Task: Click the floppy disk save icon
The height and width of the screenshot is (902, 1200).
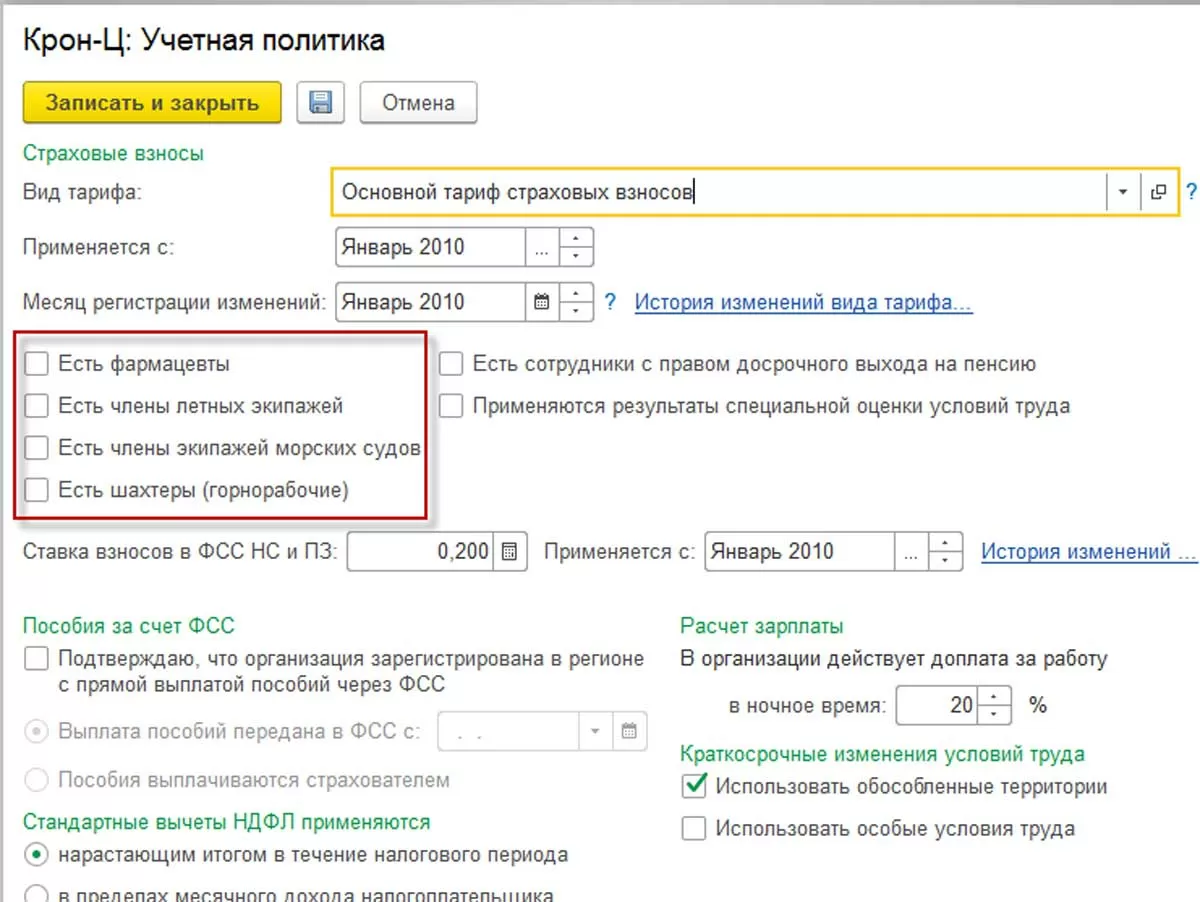Action: click(320, 102)
